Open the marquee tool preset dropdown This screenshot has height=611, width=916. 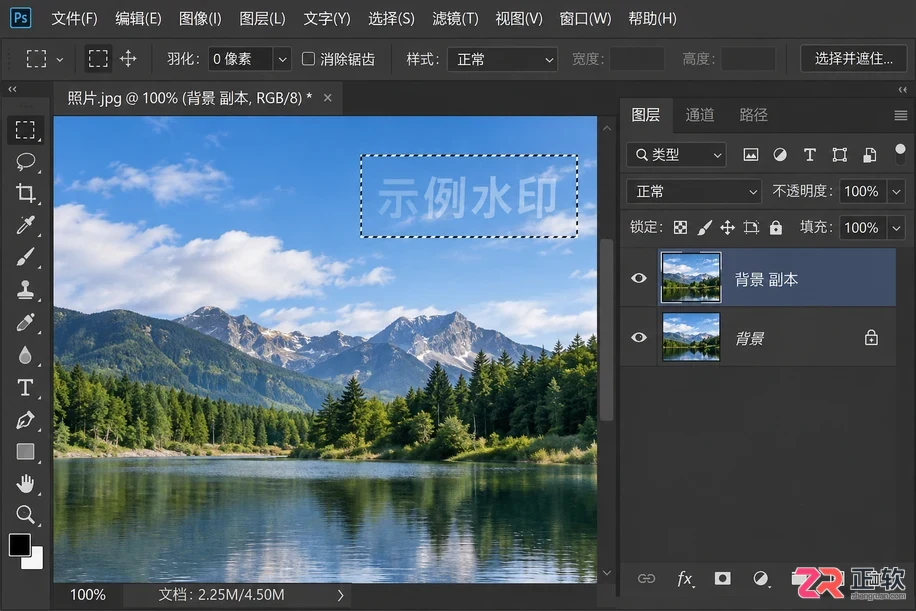tap(60, 59)
